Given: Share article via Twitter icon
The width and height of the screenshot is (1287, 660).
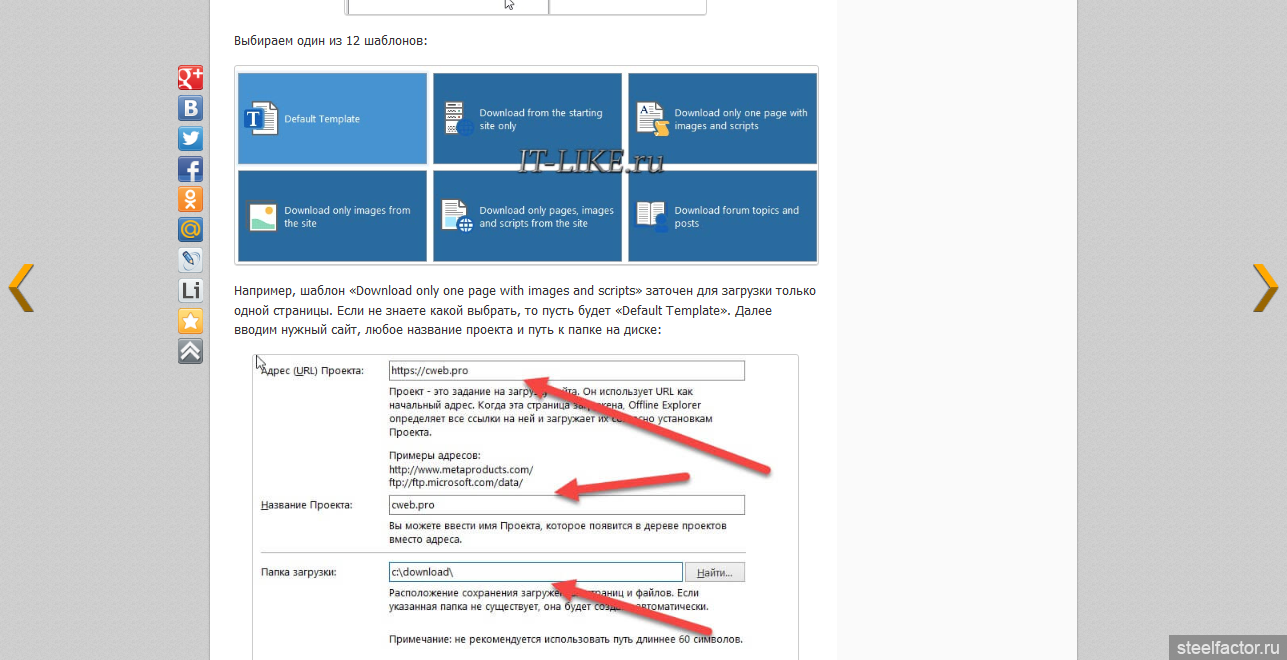Looking at the screenshot, I should (x=190, y=139).
